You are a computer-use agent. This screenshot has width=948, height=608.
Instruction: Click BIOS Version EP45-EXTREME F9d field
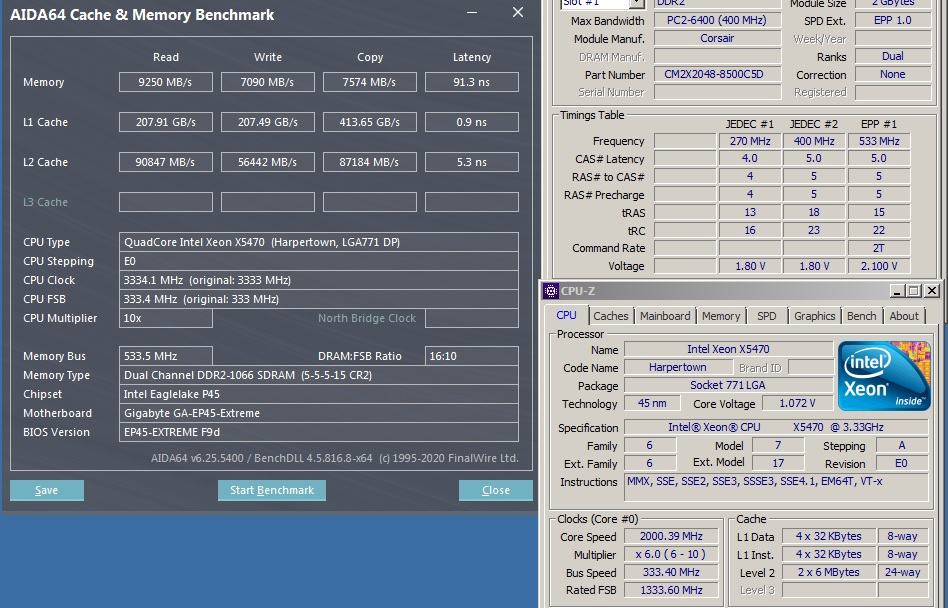[x=319, y=432]
